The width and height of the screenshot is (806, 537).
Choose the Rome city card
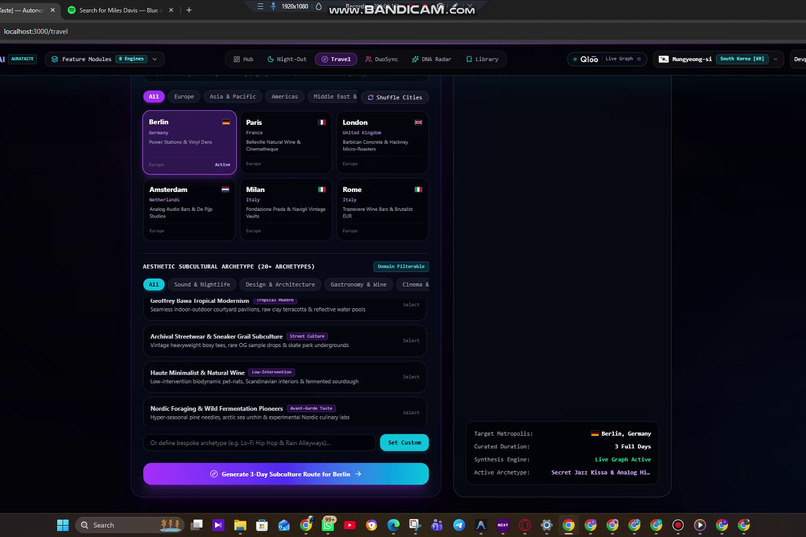[x=382, y=210]
